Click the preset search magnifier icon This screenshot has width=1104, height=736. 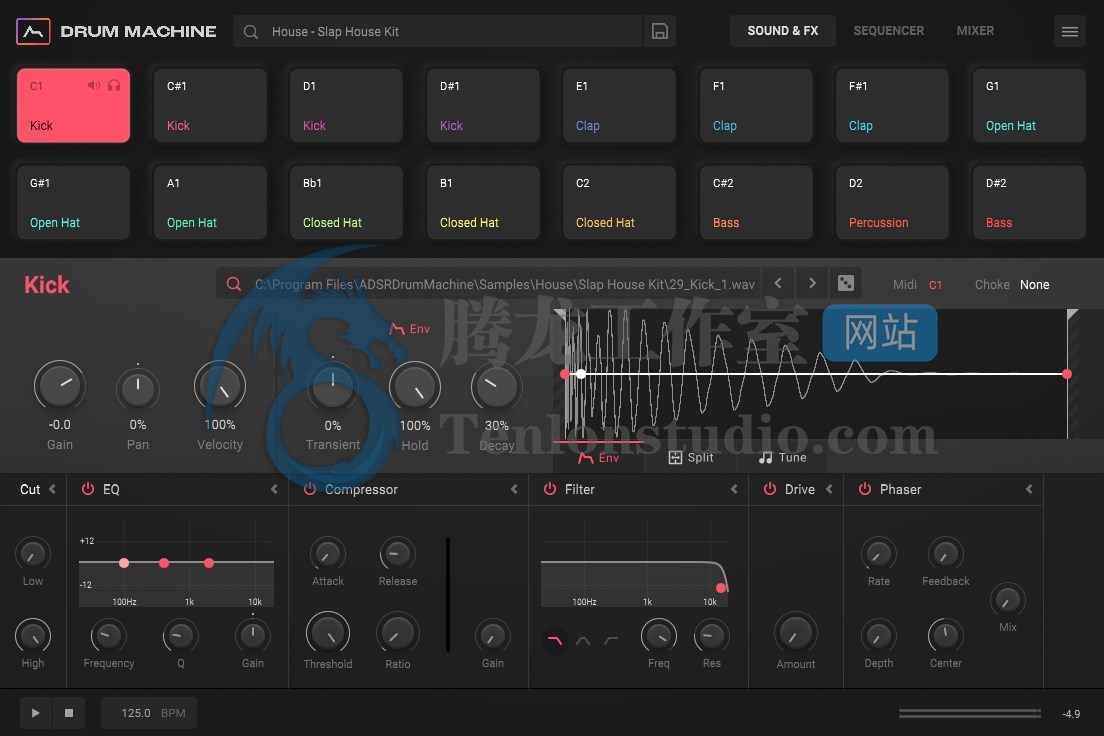[x=251, y=32]
